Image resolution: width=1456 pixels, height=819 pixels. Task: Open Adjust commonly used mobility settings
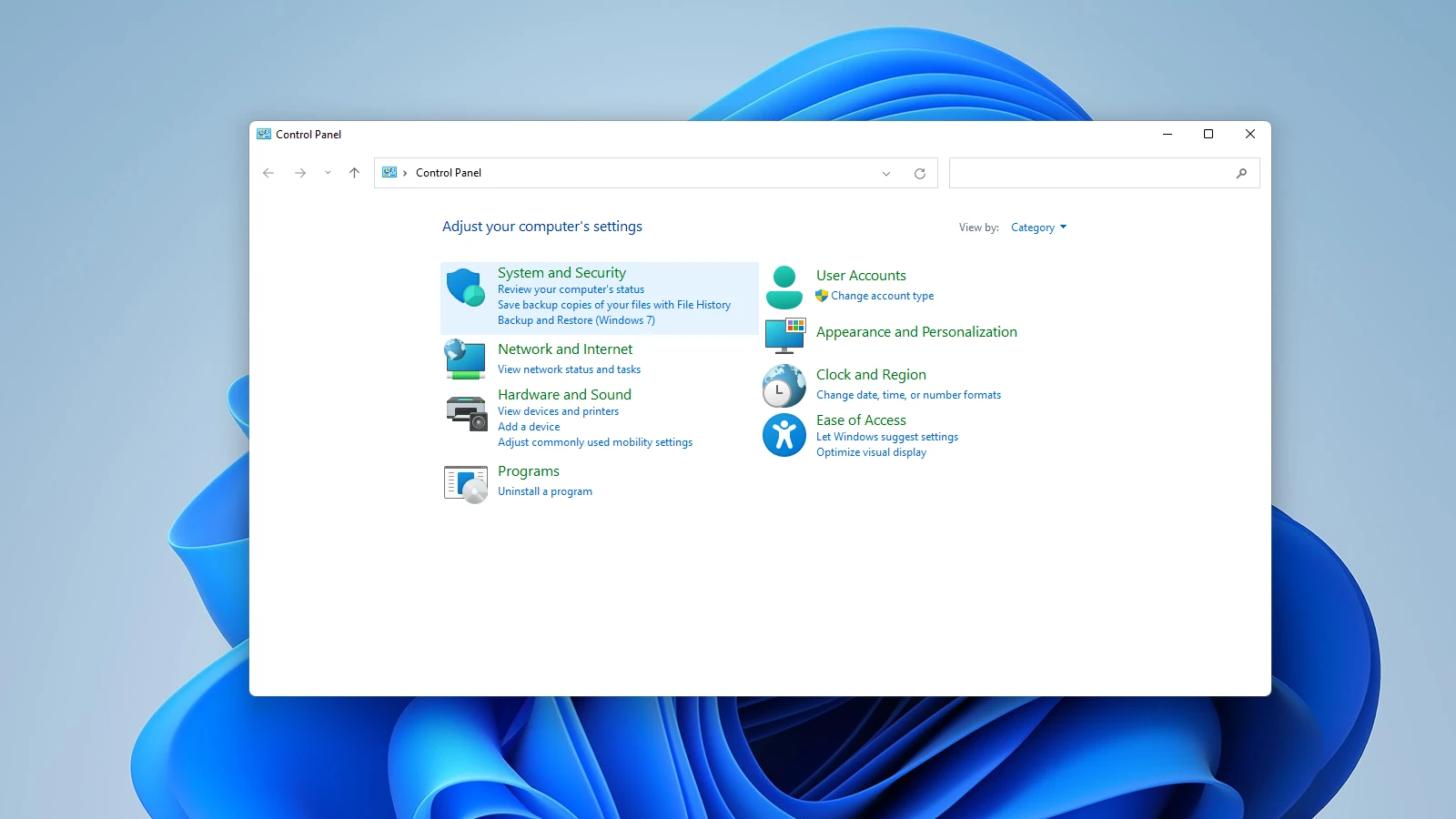click(595, 442)
